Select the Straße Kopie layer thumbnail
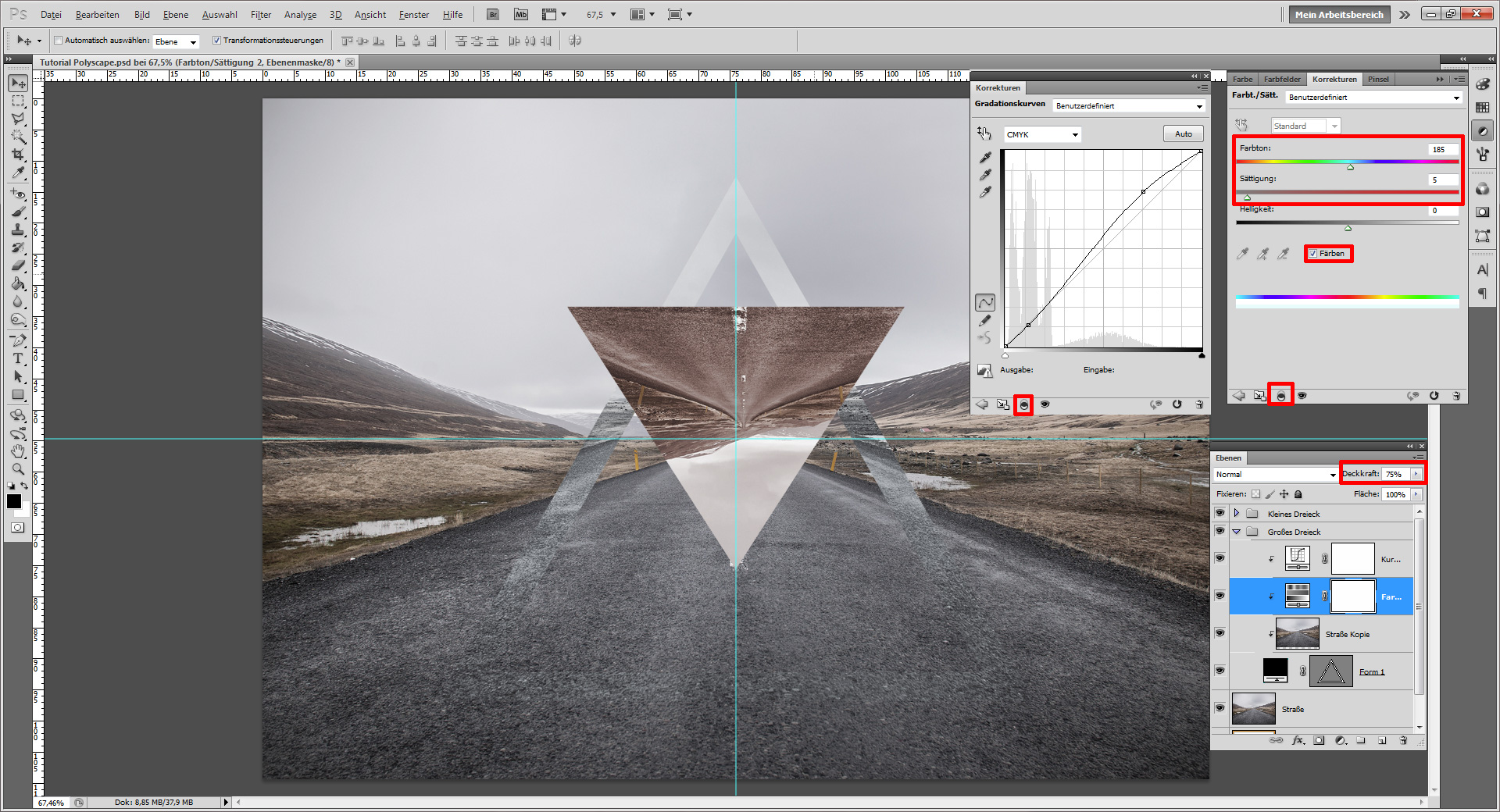Viewport: 1500px width, 812px height. (x=1296, y=633)
